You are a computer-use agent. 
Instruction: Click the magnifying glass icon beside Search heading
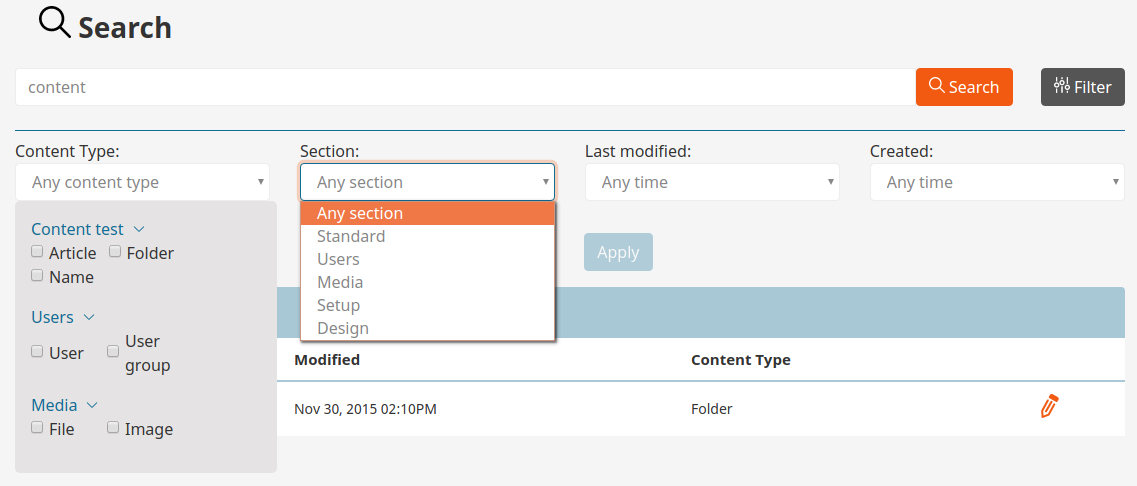[54, 22]
